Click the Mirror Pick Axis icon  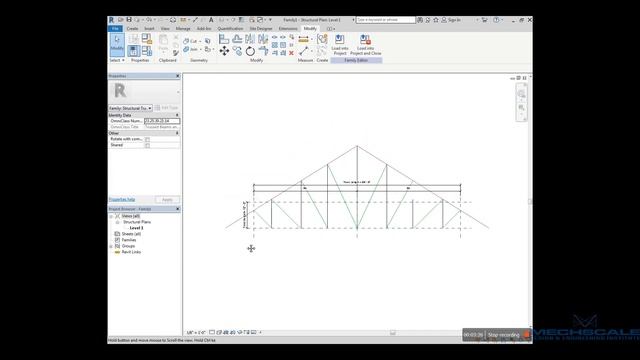point(250,39)
